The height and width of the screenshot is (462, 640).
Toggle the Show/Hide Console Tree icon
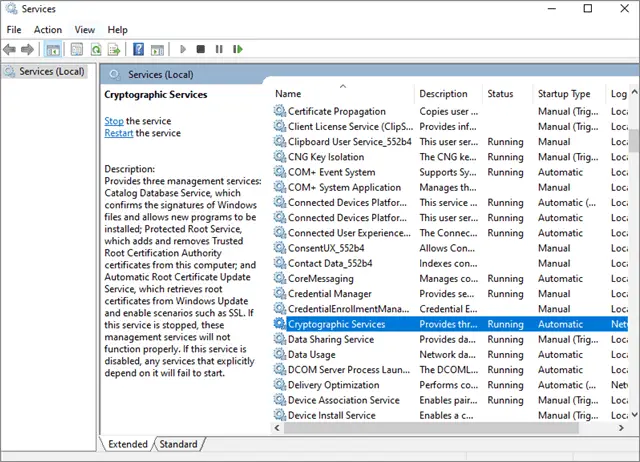[53, 50]
